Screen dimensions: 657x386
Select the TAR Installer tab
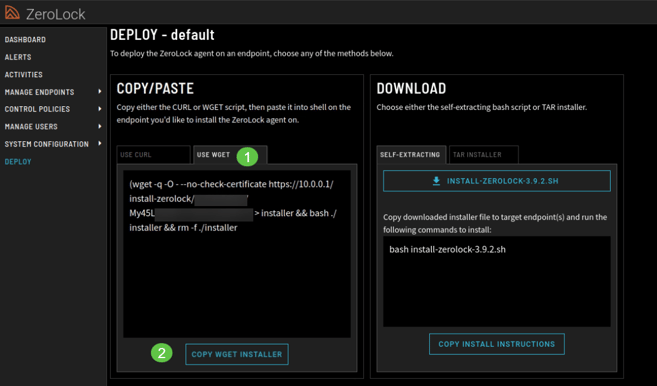click(484, 155)
